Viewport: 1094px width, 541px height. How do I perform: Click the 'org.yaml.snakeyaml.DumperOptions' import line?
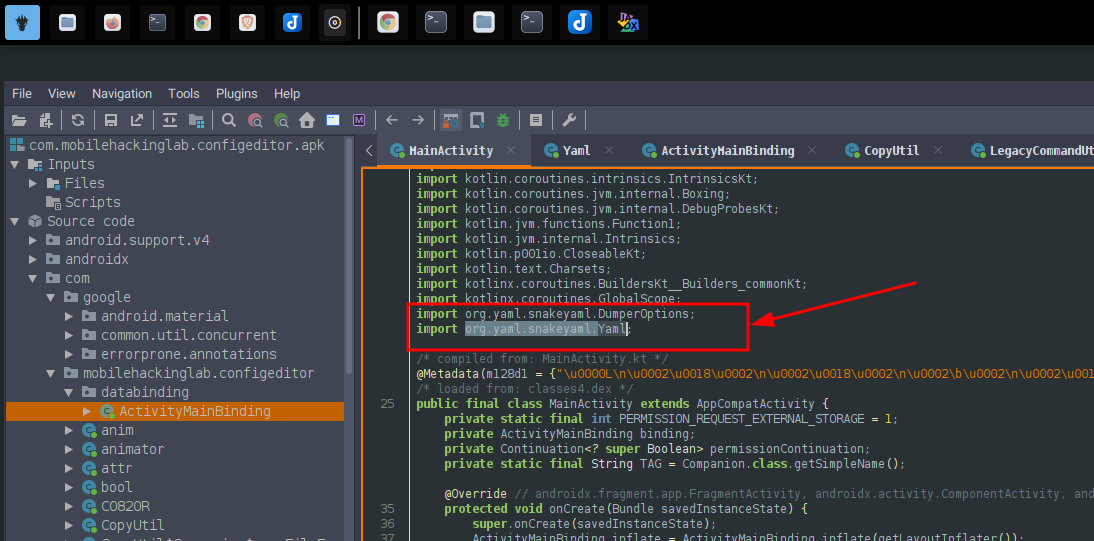pos(555,314)
